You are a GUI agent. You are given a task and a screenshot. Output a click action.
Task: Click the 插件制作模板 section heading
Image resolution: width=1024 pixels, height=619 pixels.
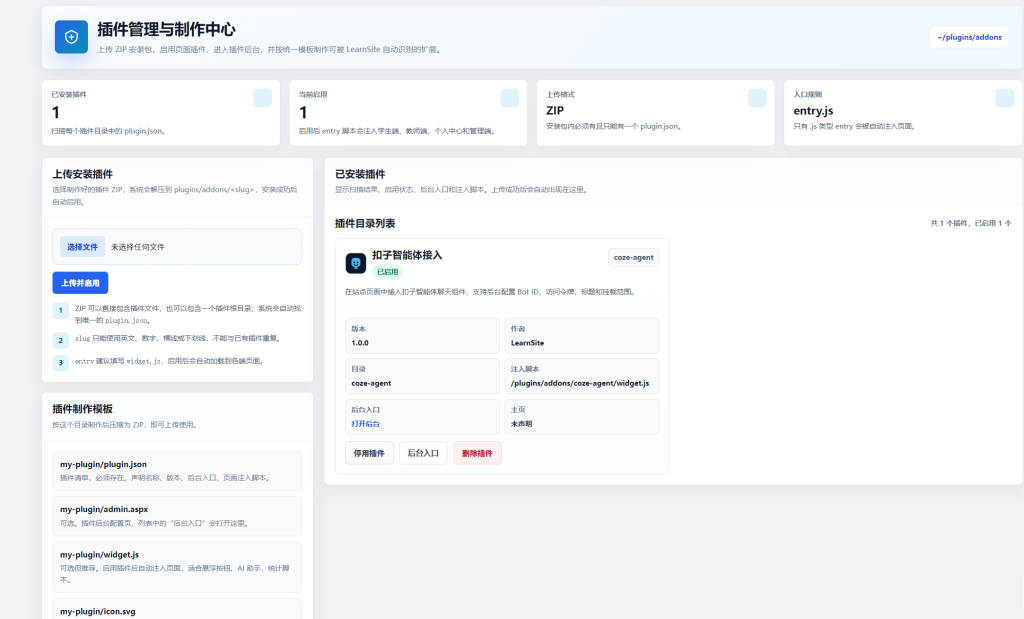click(x=82, y=409)
